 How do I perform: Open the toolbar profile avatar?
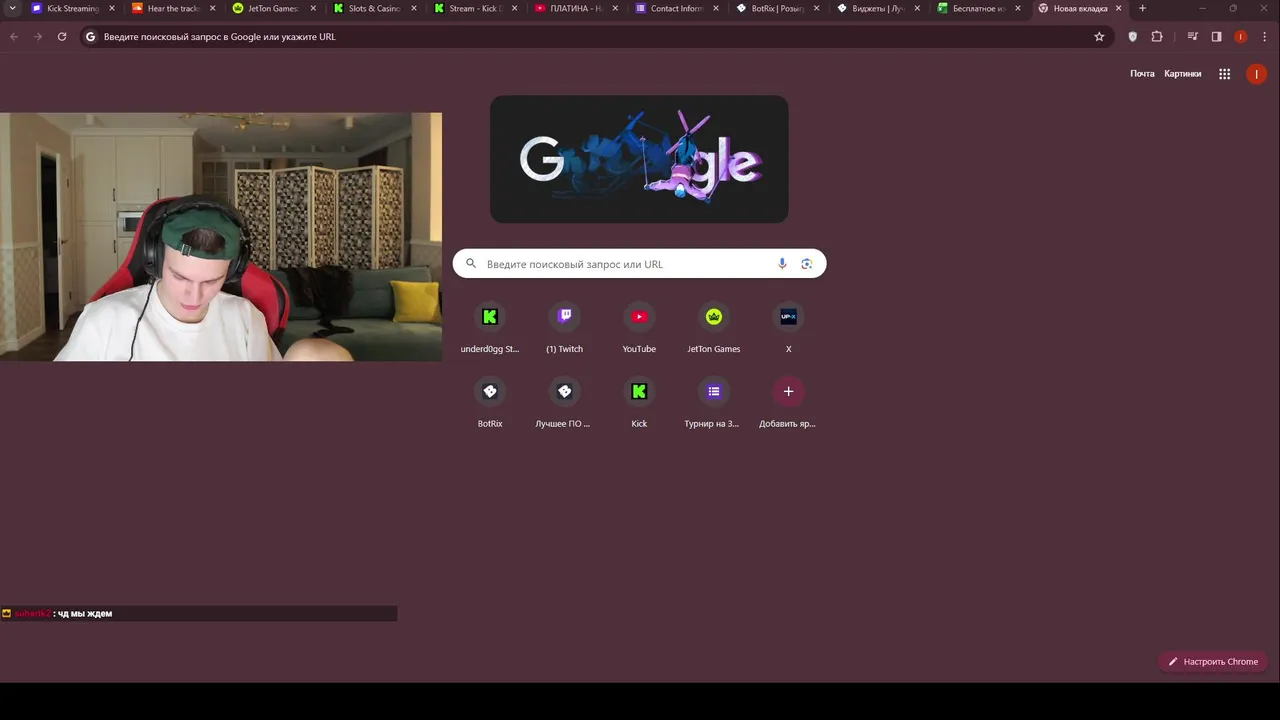tap(1241, 37)
